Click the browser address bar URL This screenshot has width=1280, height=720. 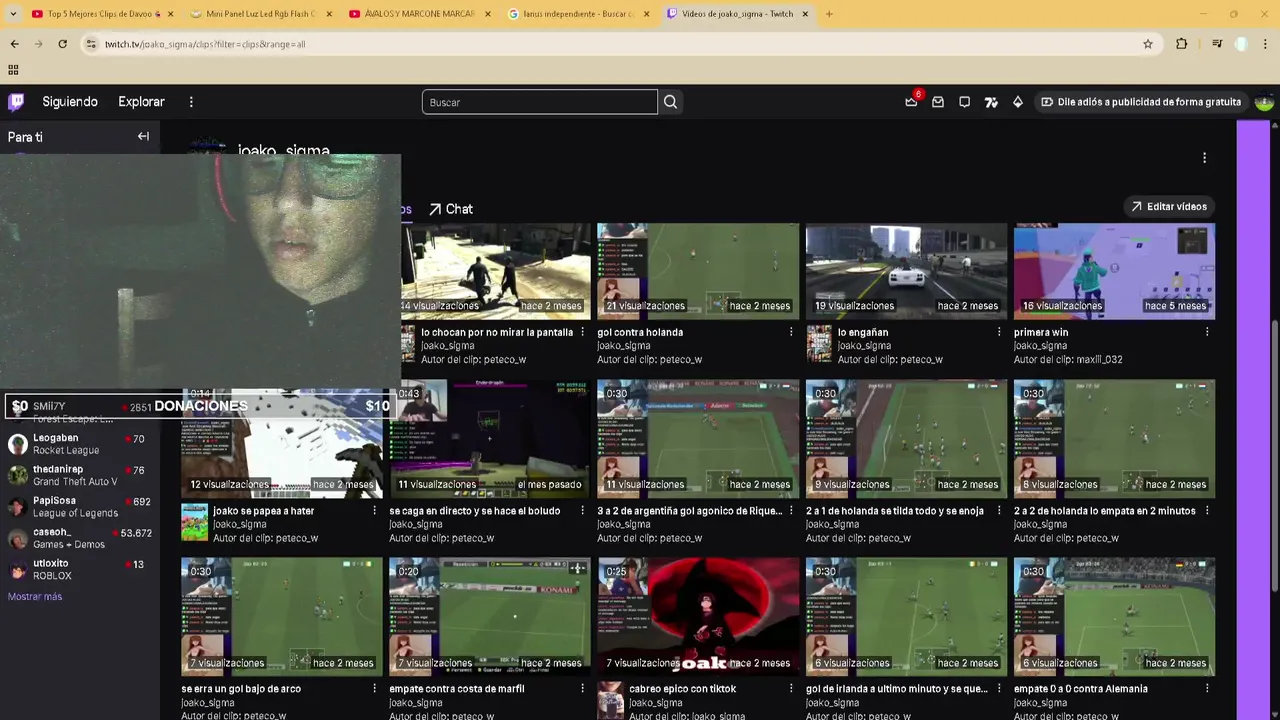tap(205, 44)
